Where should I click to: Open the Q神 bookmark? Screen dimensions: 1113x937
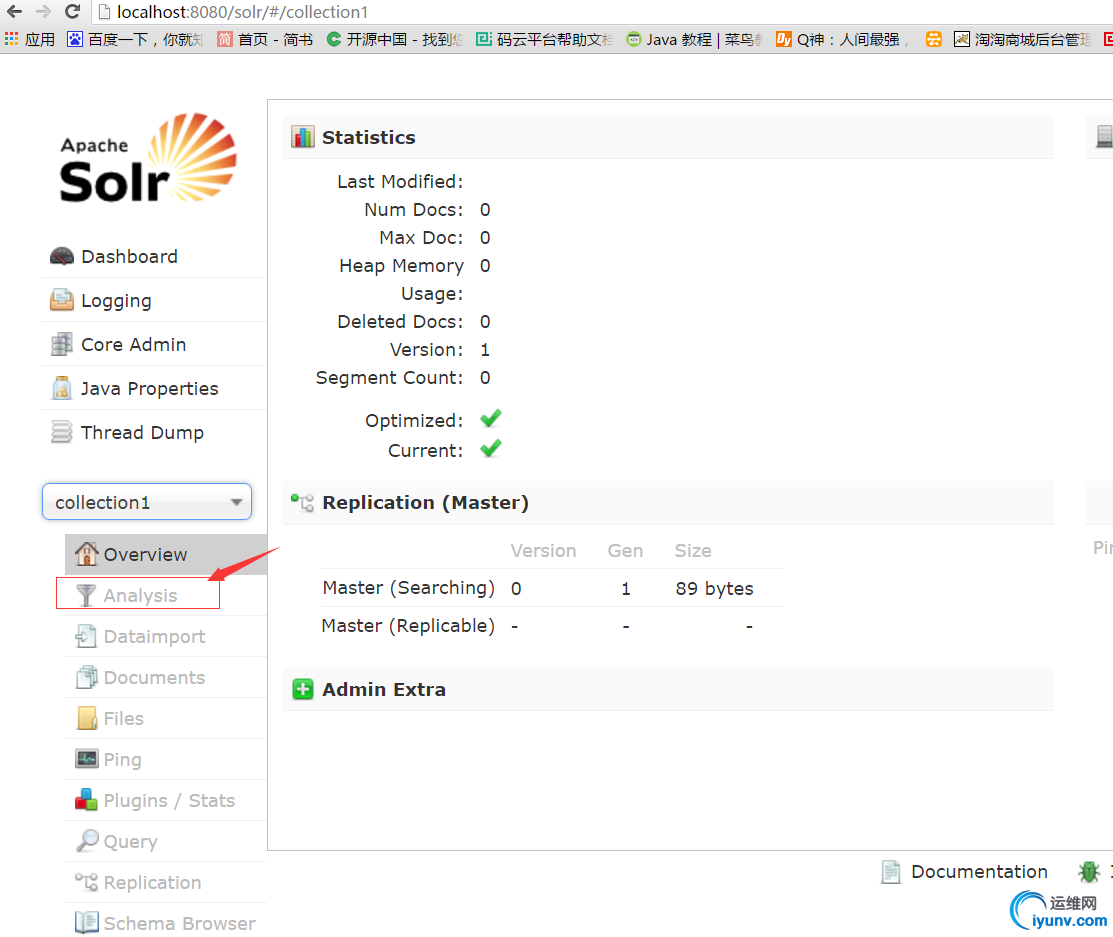(843, 39)
